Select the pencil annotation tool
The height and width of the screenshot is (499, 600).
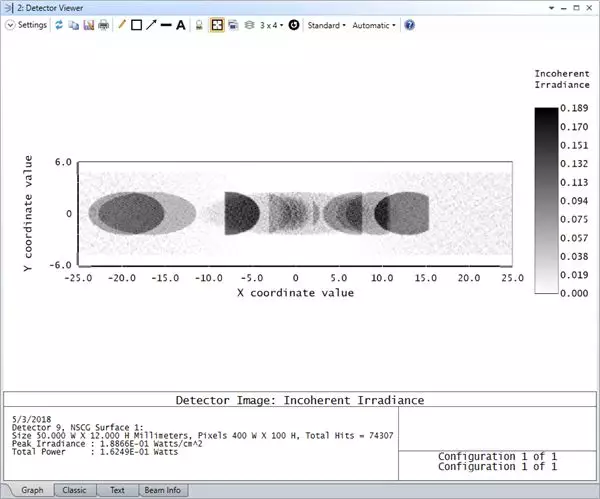click(121, 25)
